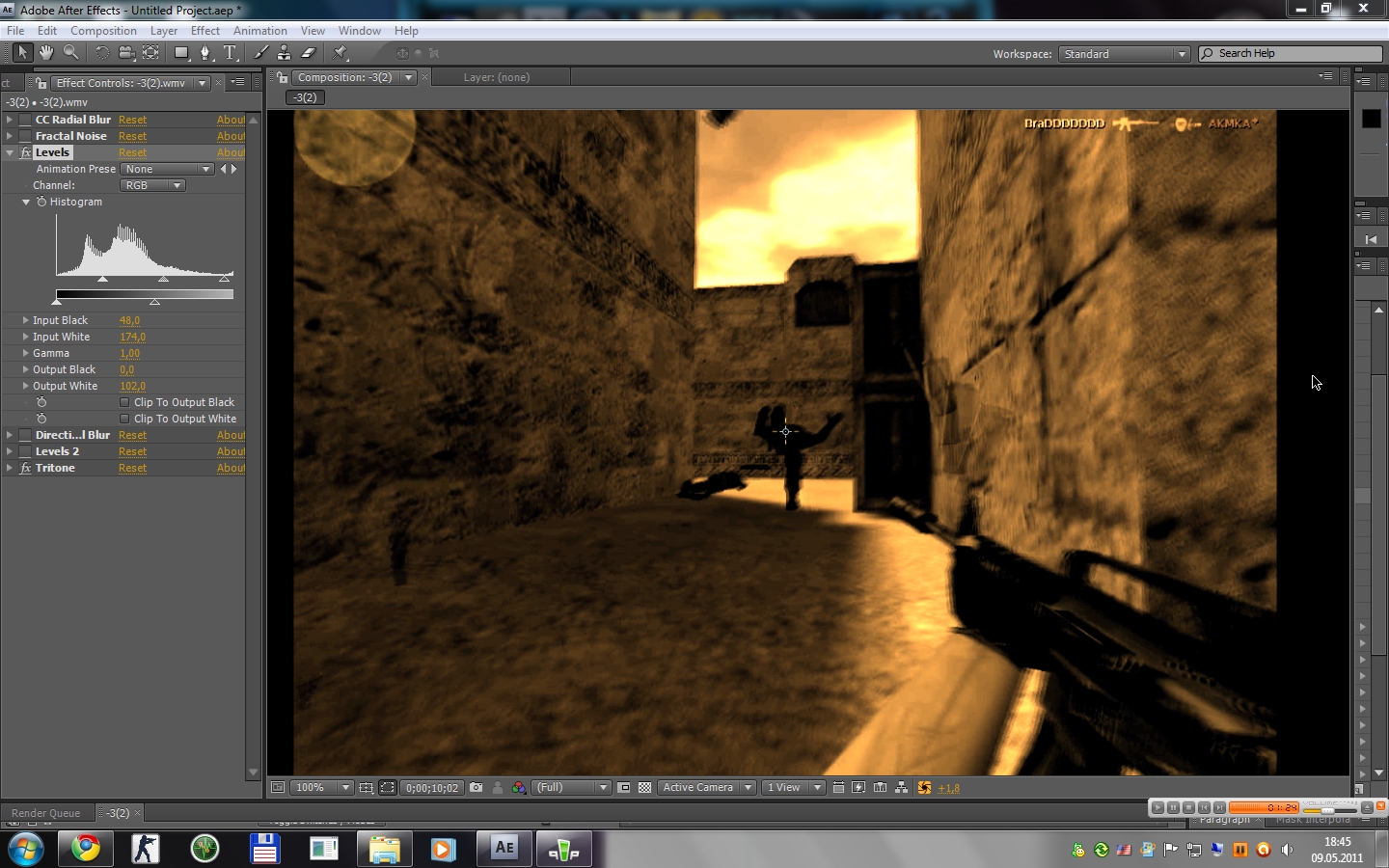Select the Brush tool

[x=260, y=53]
